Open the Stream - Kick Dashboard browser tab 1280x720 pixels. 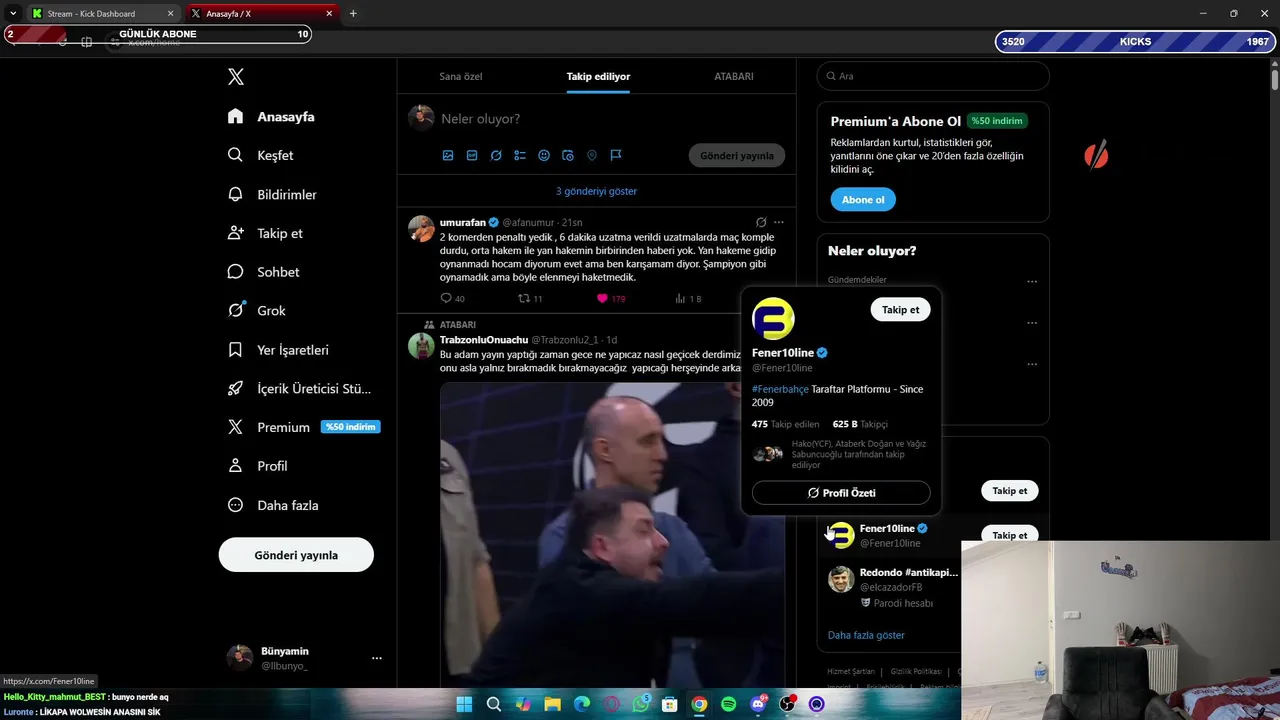(102, 14)
